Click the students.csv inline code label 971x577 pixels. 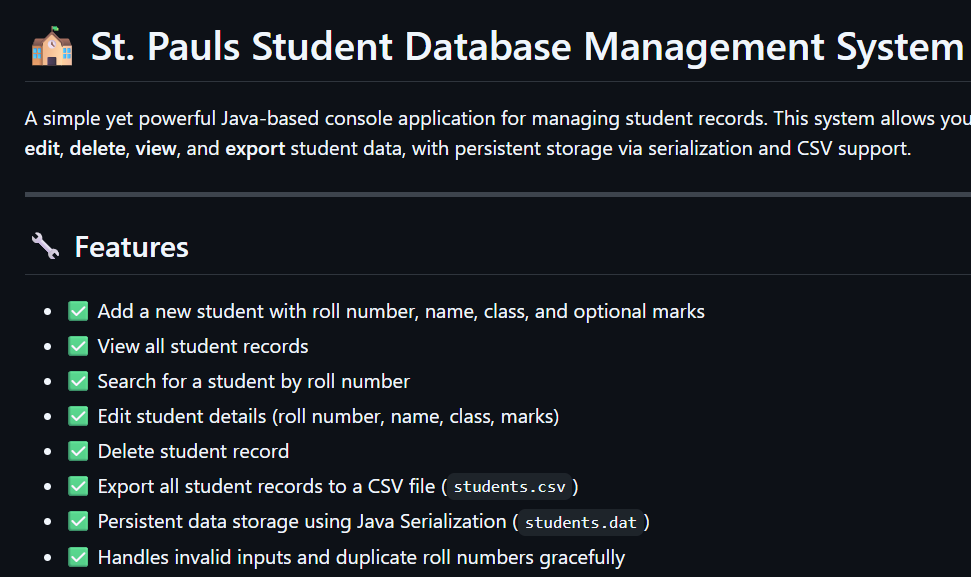510,487
